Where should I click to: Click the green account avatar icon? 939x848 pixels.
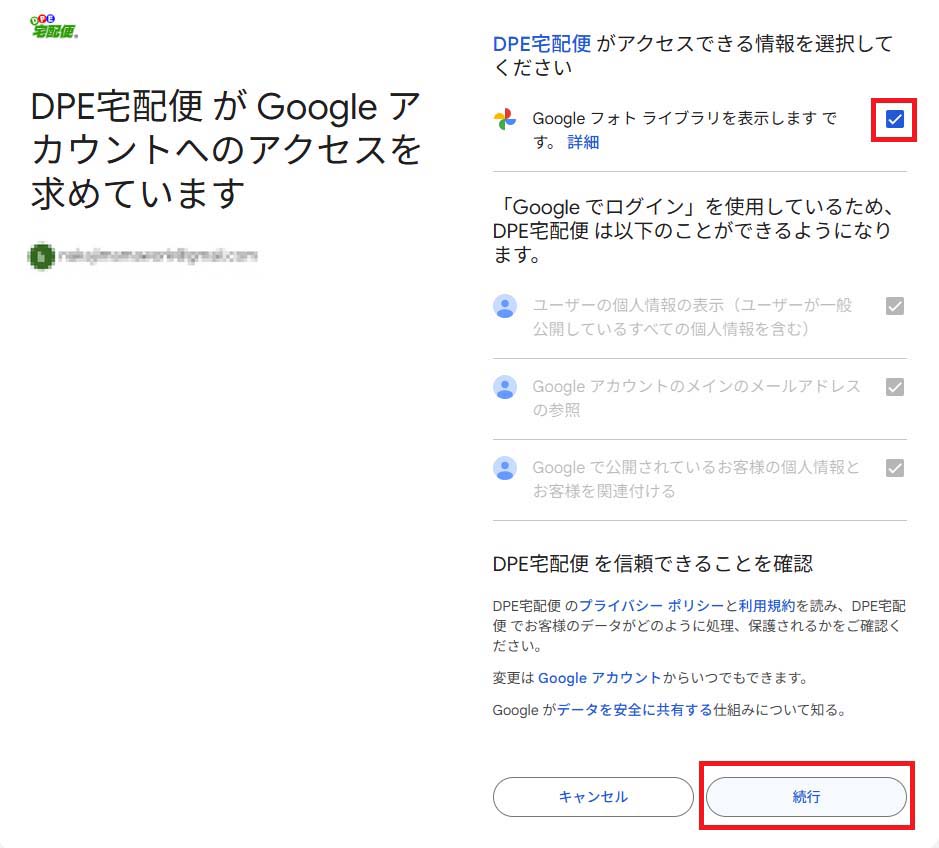point(41,256)
